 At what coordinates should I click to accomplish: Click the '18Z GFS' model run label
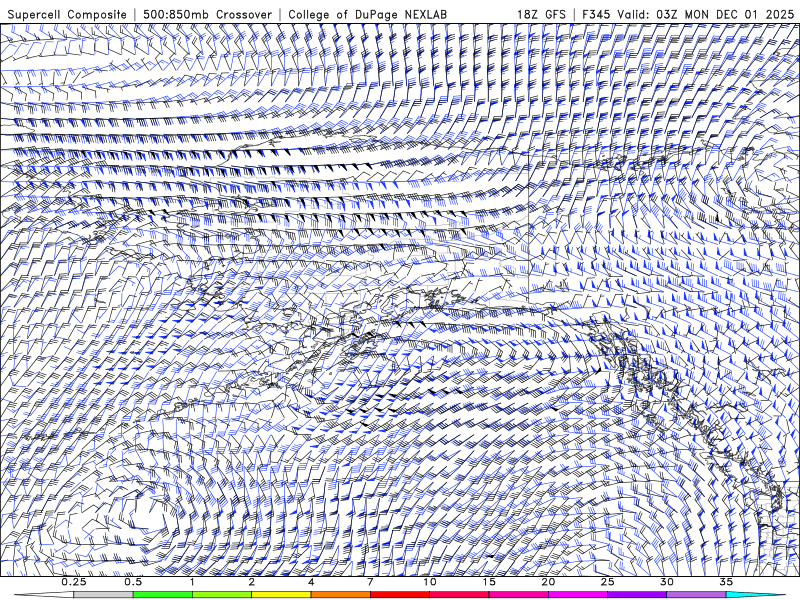click(541, 14)
